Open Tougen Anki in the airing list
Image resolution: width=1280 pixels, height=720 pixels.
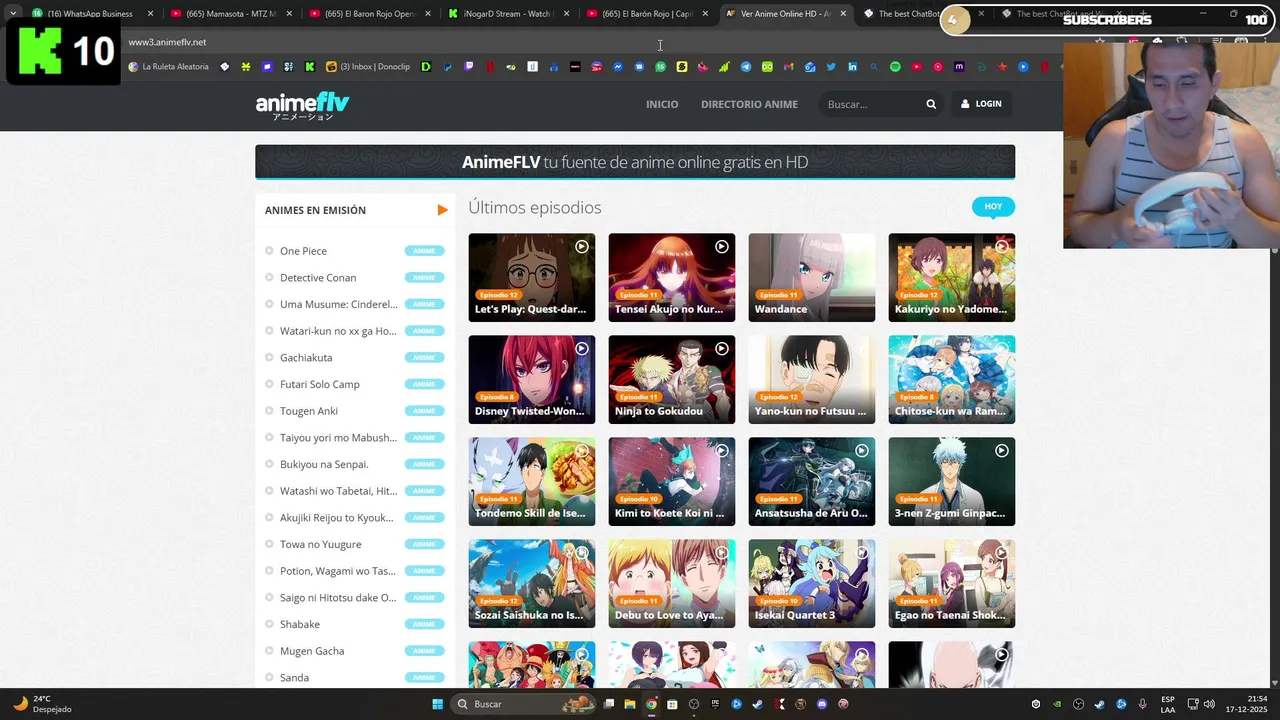(x=309, y=411)
